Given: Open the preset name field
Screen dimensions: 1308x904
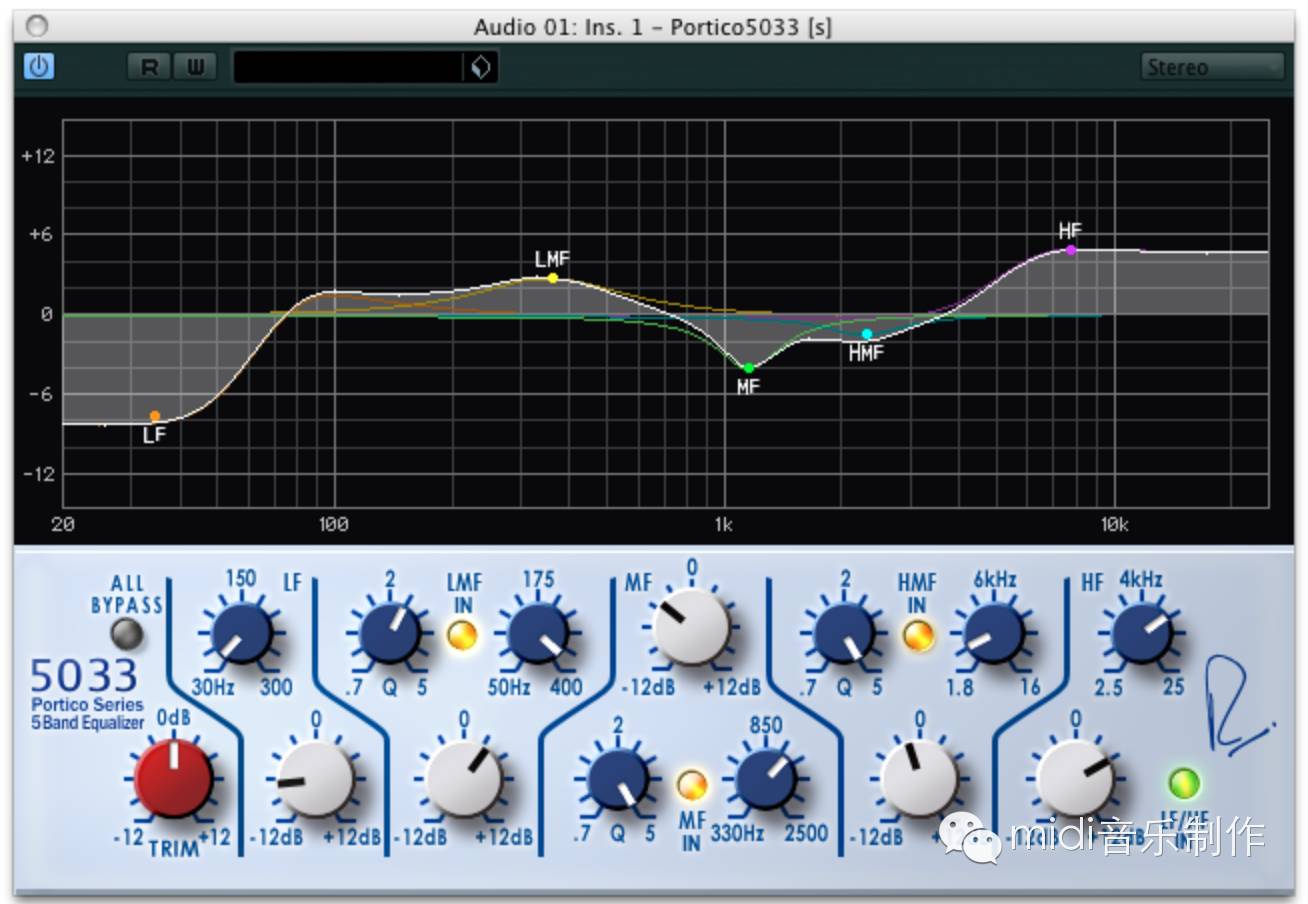Looking at the screenshot, I should coord(349,67).
